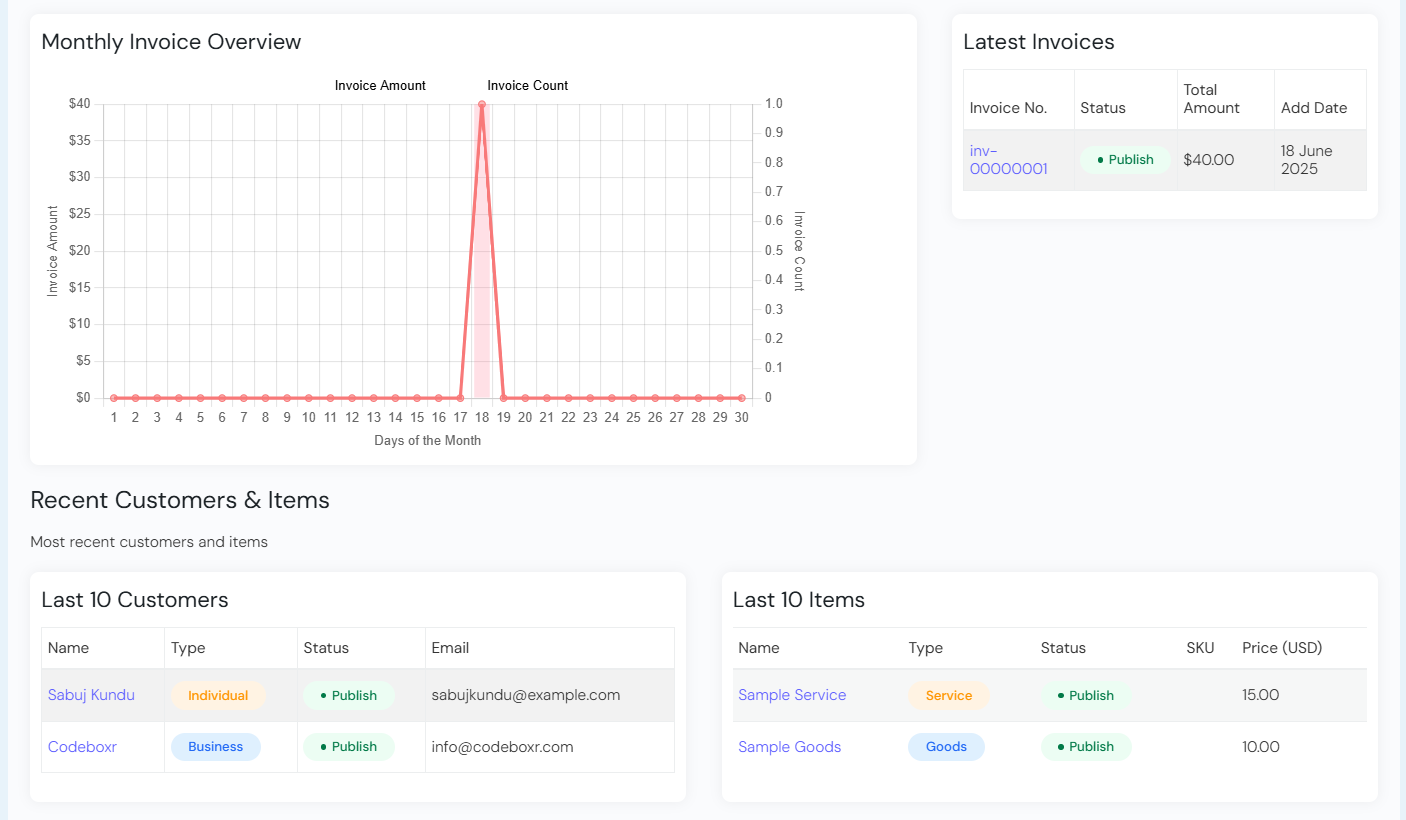Click the Publish badge on the latest invoice
This screenshot has width=1406, height=820.
pyautogui.click(x=1125, y=160)
